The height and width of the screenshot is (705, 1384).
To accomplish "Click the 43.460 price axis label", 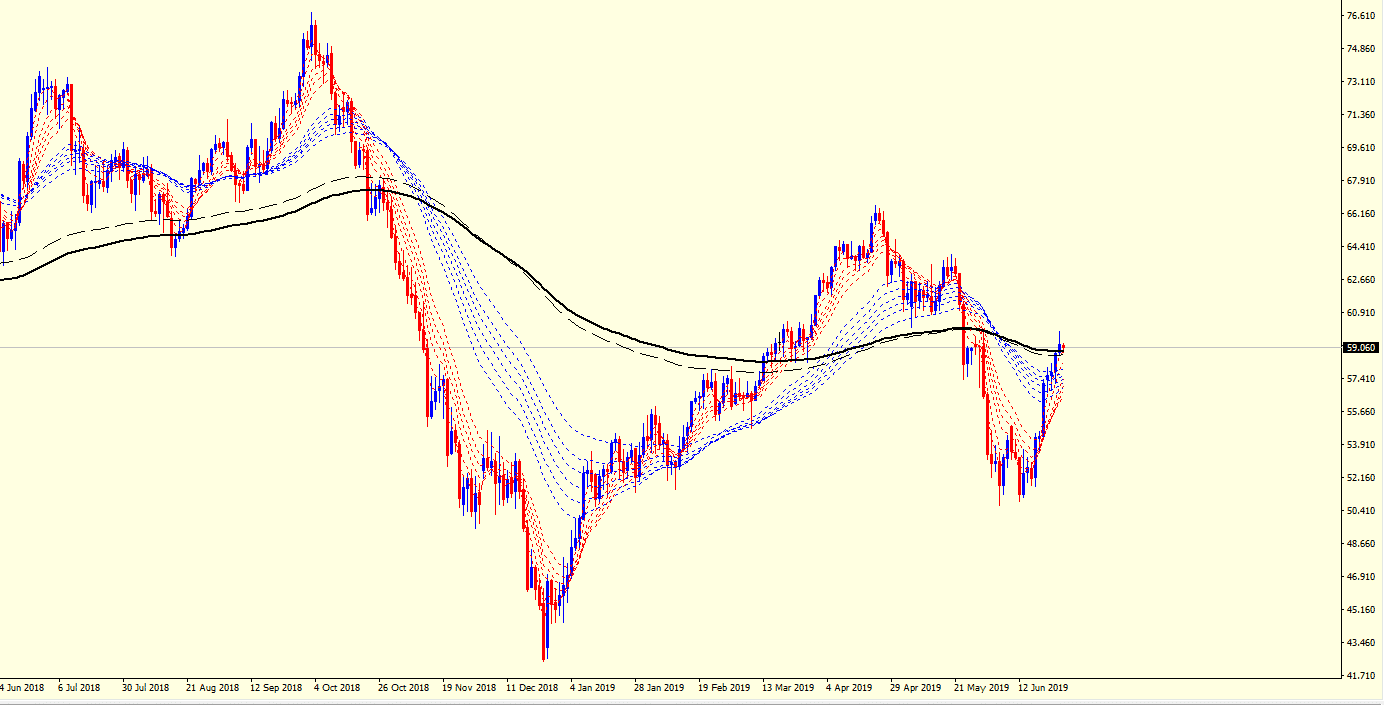I will (1362, 643).
